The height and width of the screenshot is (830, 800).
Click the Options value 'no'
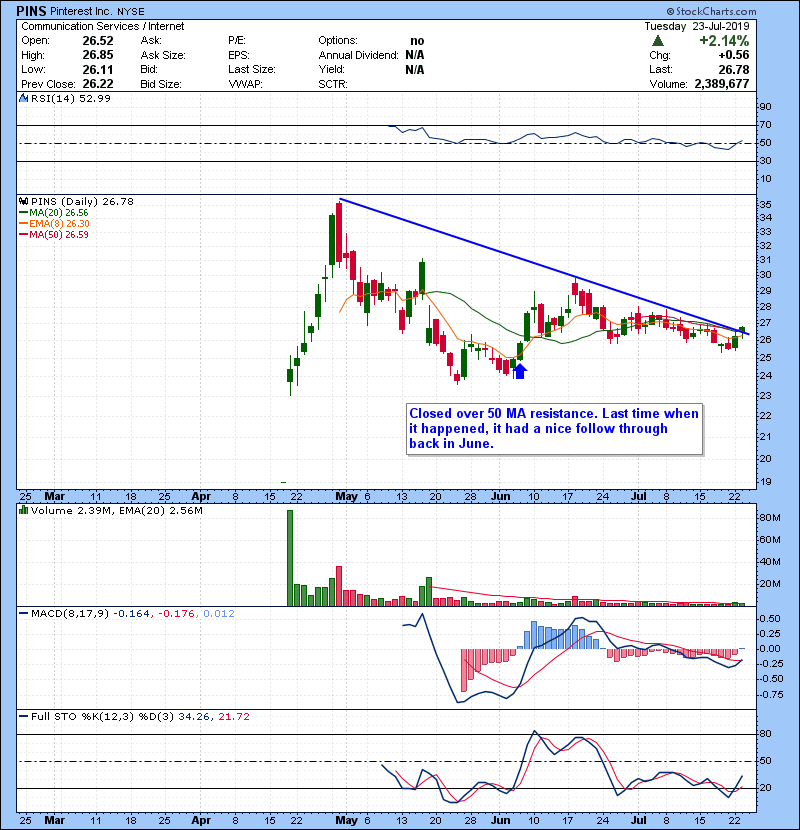[x=417, y=41]
